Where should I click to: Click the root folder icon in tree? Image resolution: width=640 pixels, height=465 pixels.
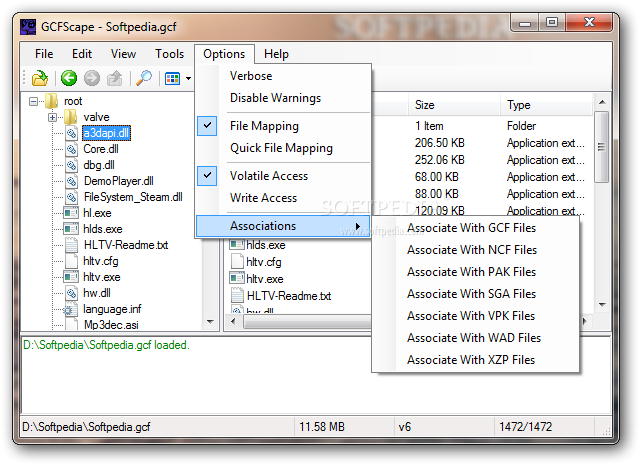(51, 101)
